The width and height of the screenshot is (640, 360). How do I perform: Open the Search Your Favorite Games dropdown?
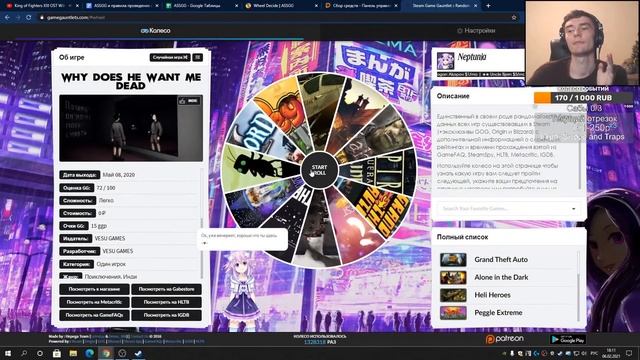point(509,209)
